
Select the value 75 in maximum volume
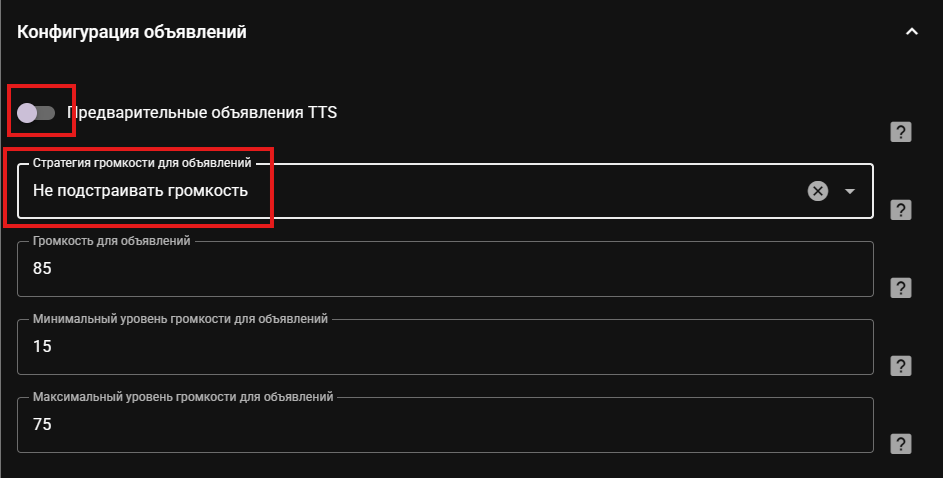[42, 424]
